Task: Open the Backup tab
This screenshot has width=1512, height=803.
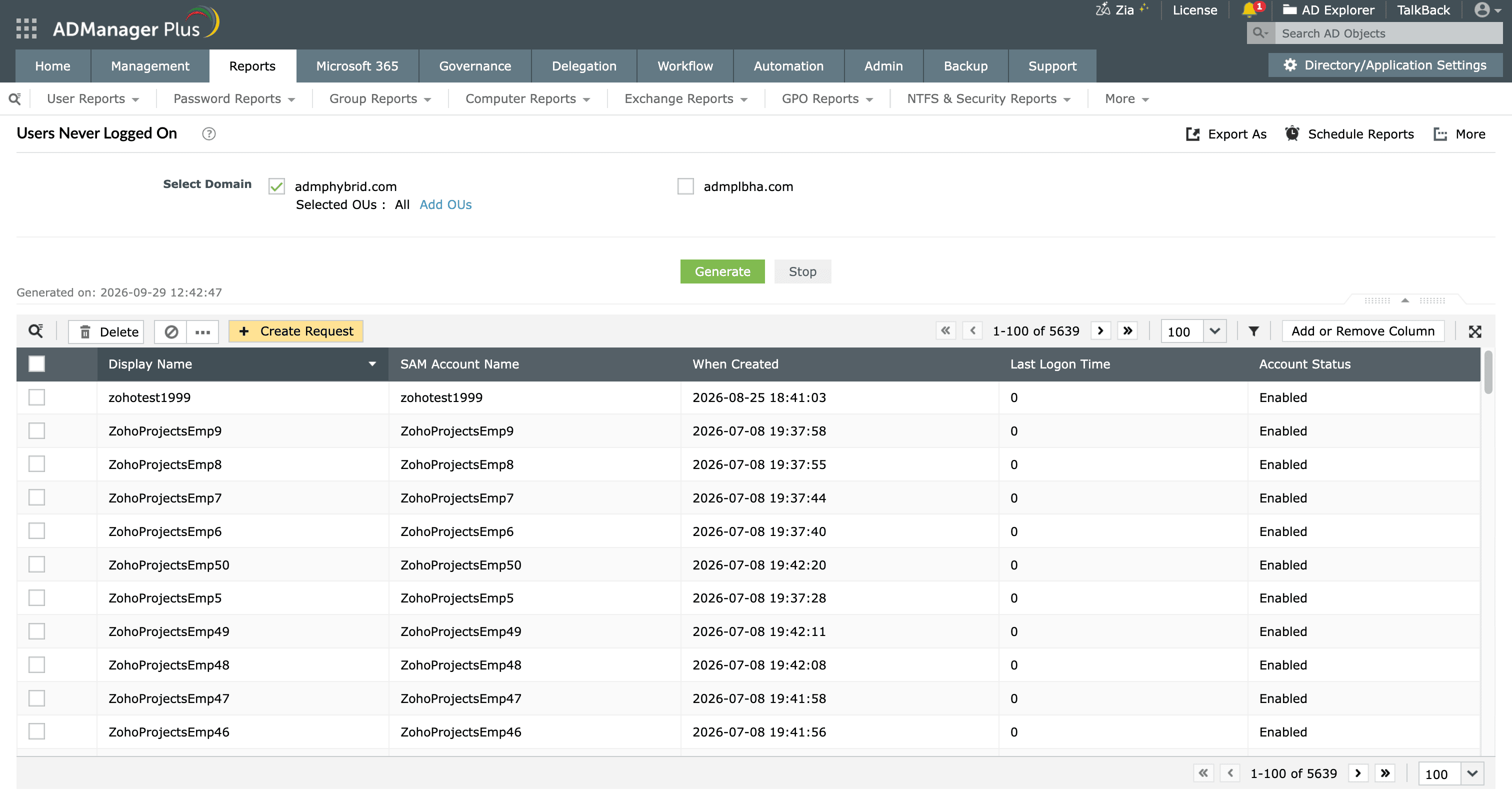Action: tap(965, 65)
